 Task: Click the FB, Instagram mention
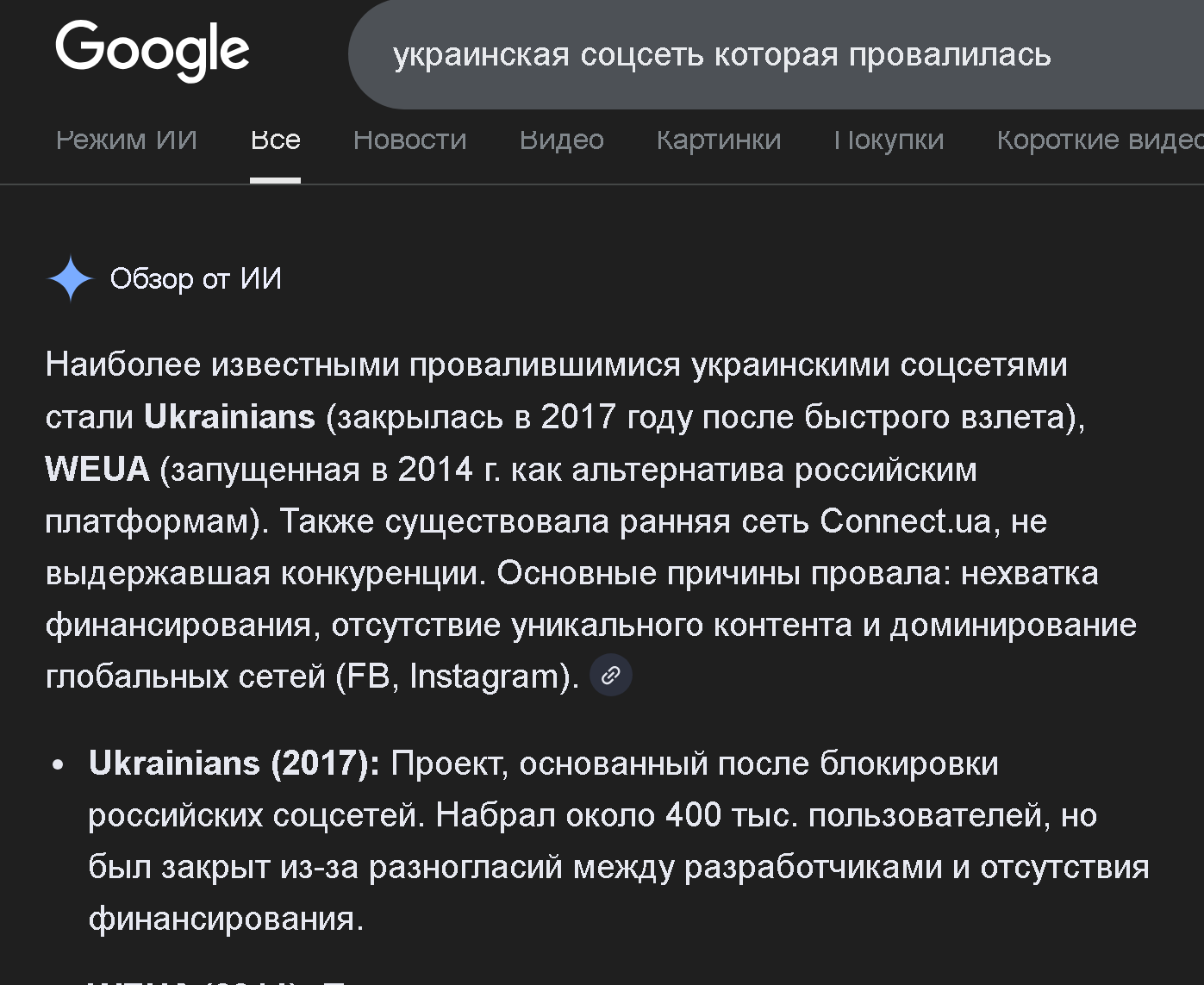tap(454, 676)
